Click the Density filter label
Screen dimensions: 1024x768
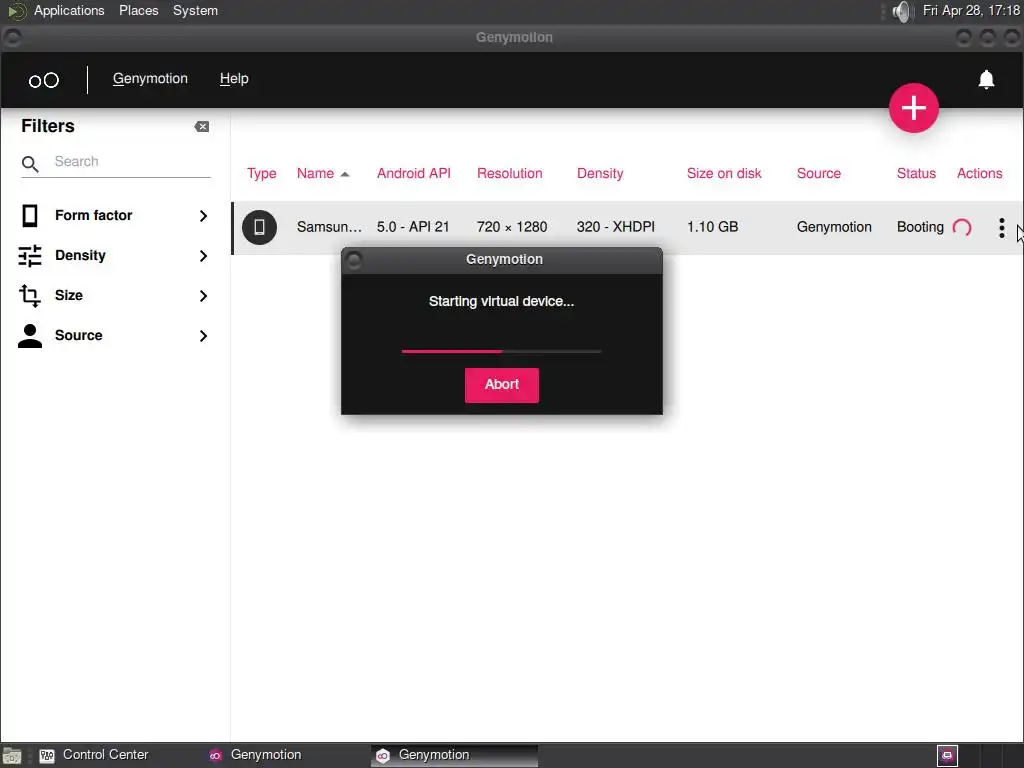pyautogui.click(x=80, y=255)
